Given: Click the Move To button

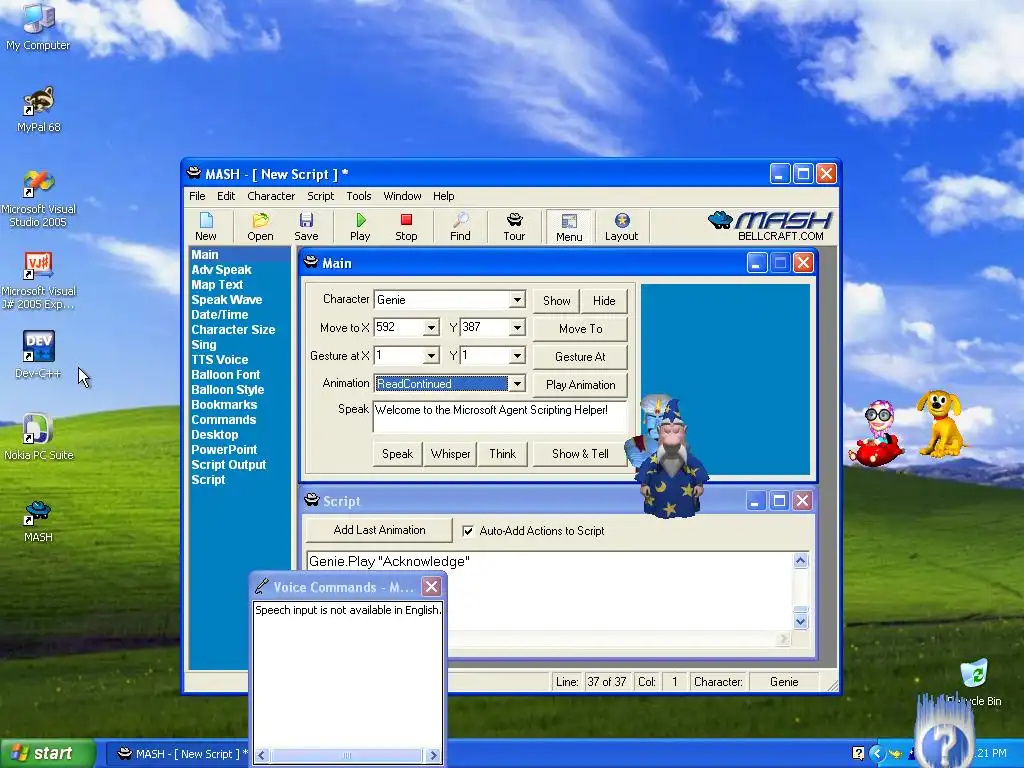Looking at the screenshot, I should click(581, 328).
